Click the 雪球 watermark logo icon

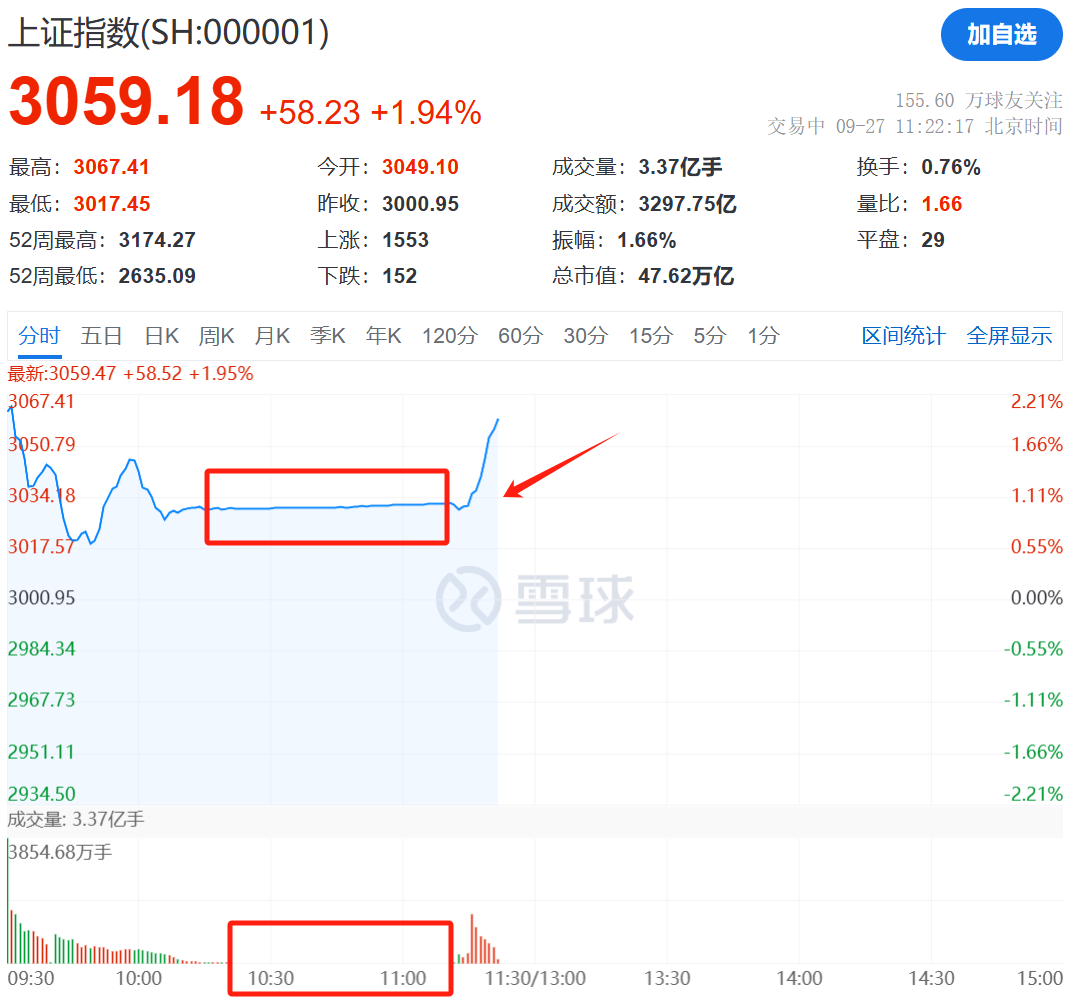(x=470, y=598)
